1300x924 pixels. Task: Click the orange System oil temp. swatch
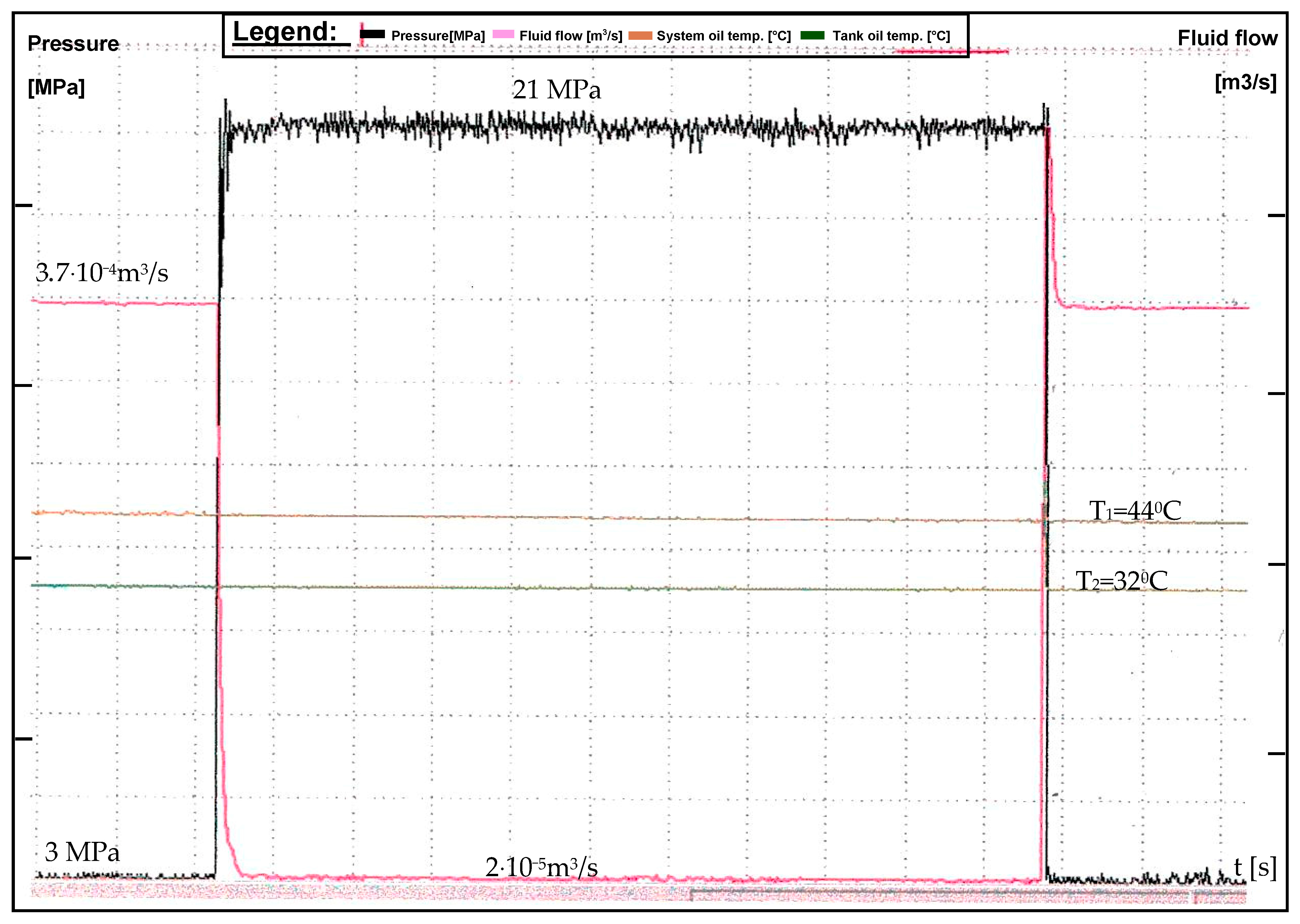point(640,35)
